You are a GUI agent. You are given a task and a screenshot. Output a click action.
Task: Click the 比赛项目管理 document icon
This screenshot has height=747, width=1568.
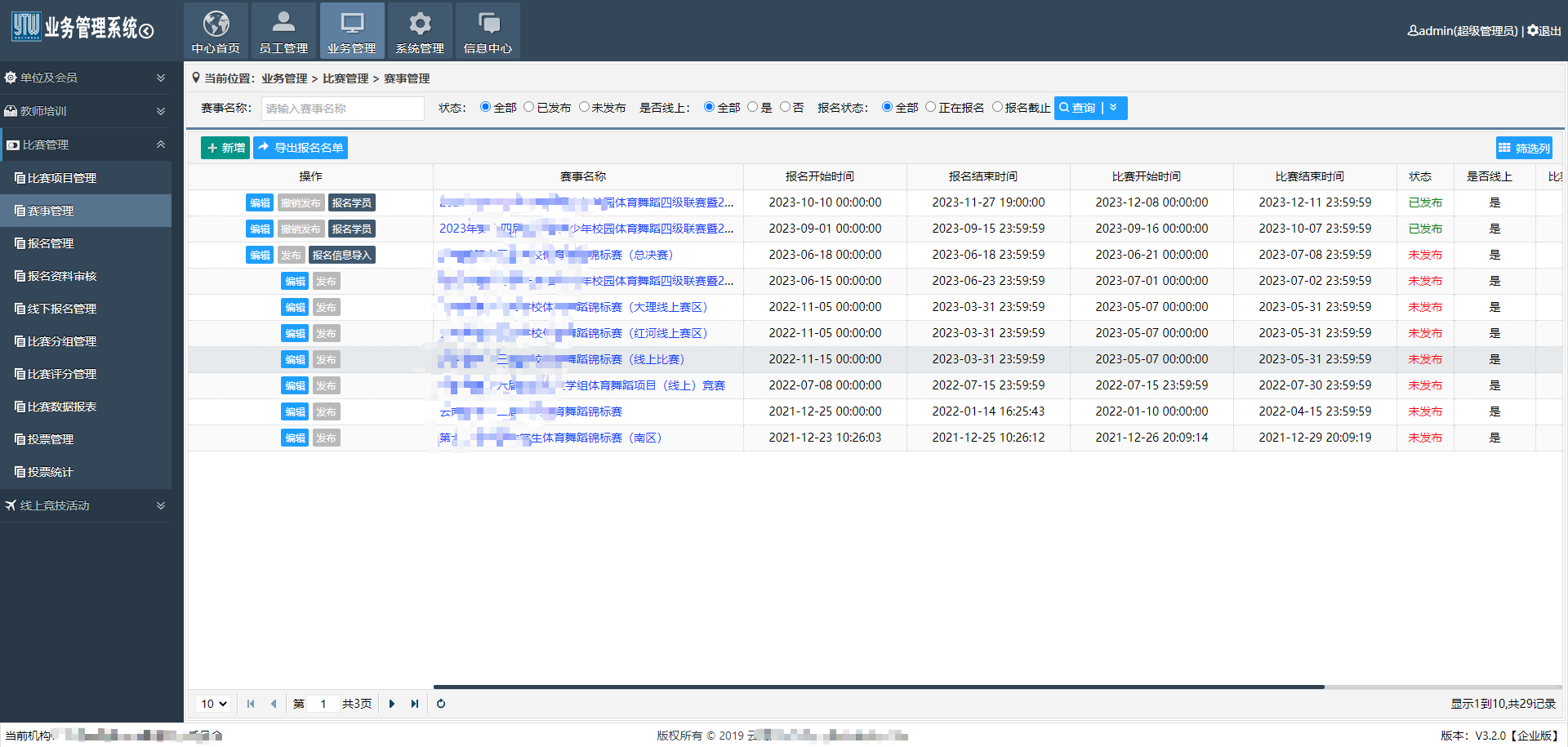(x=20, y=178)
